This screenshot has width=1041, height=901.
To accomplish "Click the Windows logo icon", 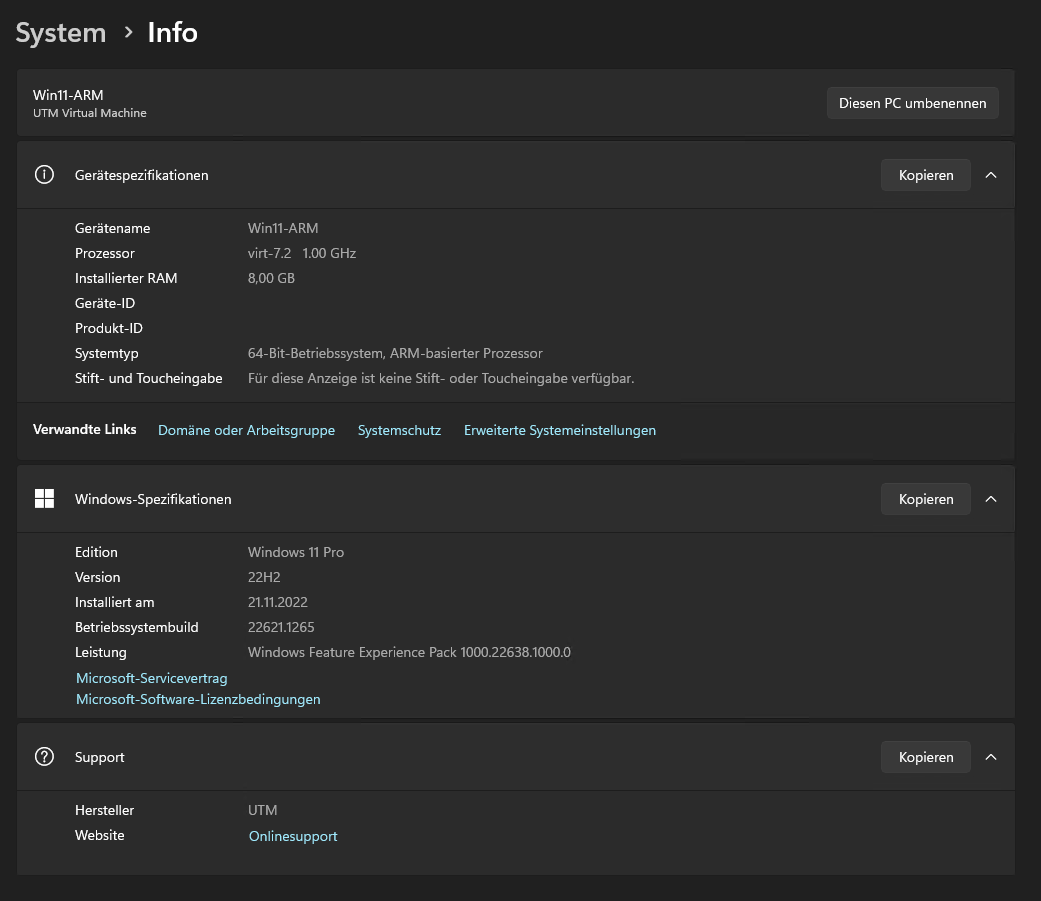I will tap(44, 499).
